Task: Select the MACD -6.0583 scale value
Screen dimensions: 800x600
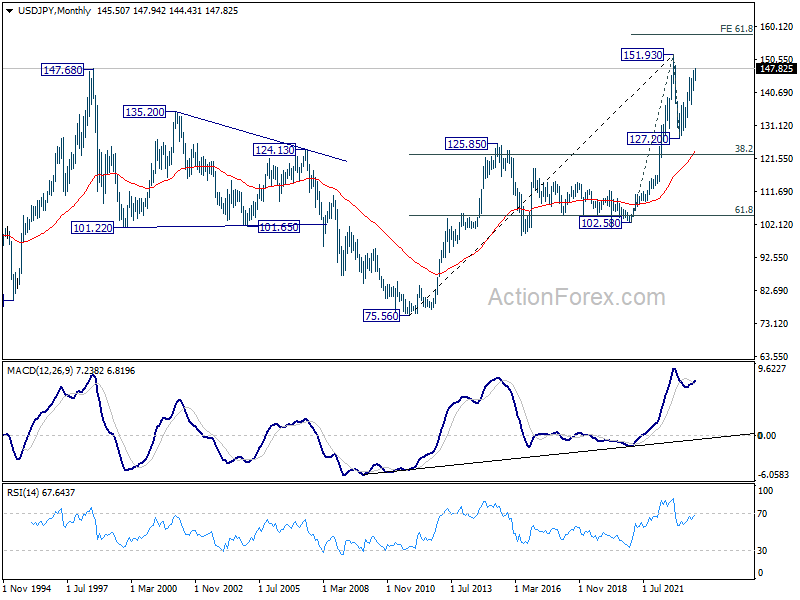Action: pyautogui.click(x=773, y=474)
